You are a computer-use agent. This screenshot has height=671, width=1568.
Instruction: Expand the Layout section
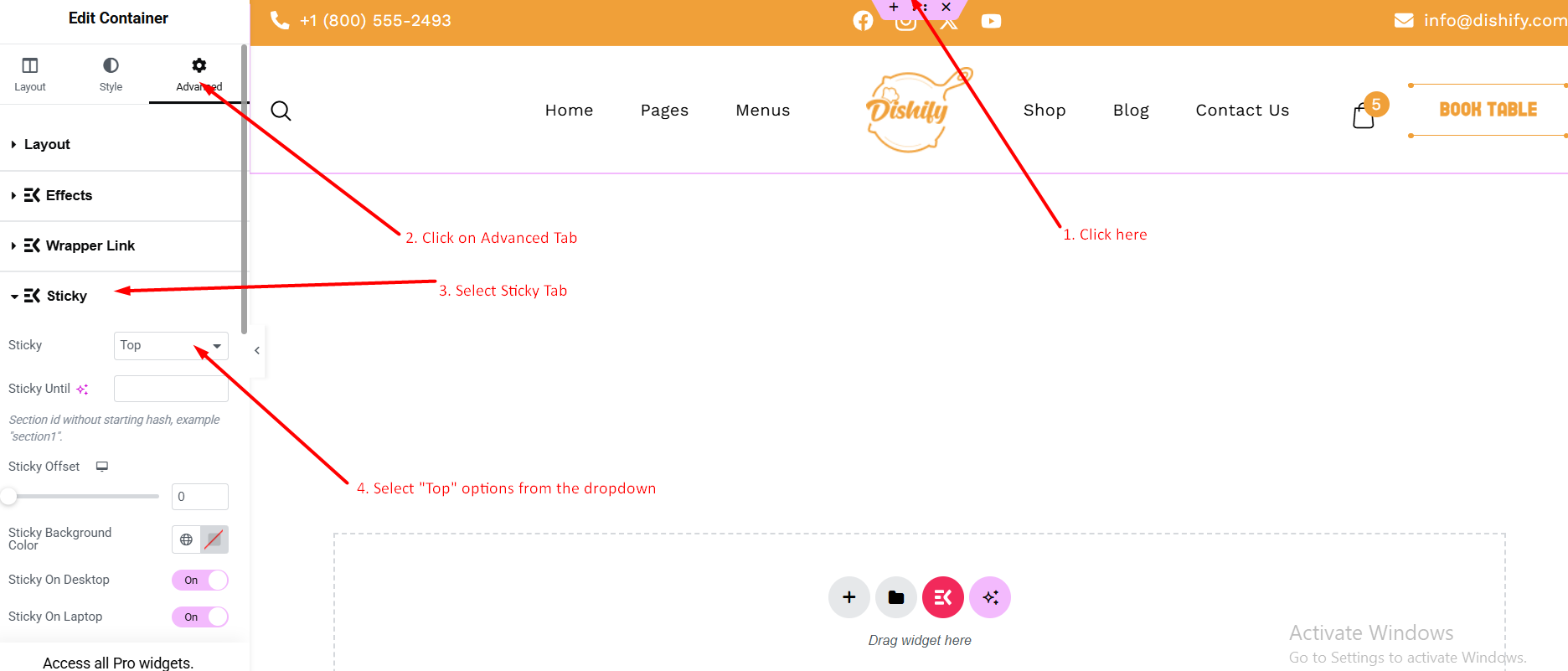pyautogui.click(x=123, y=144)
